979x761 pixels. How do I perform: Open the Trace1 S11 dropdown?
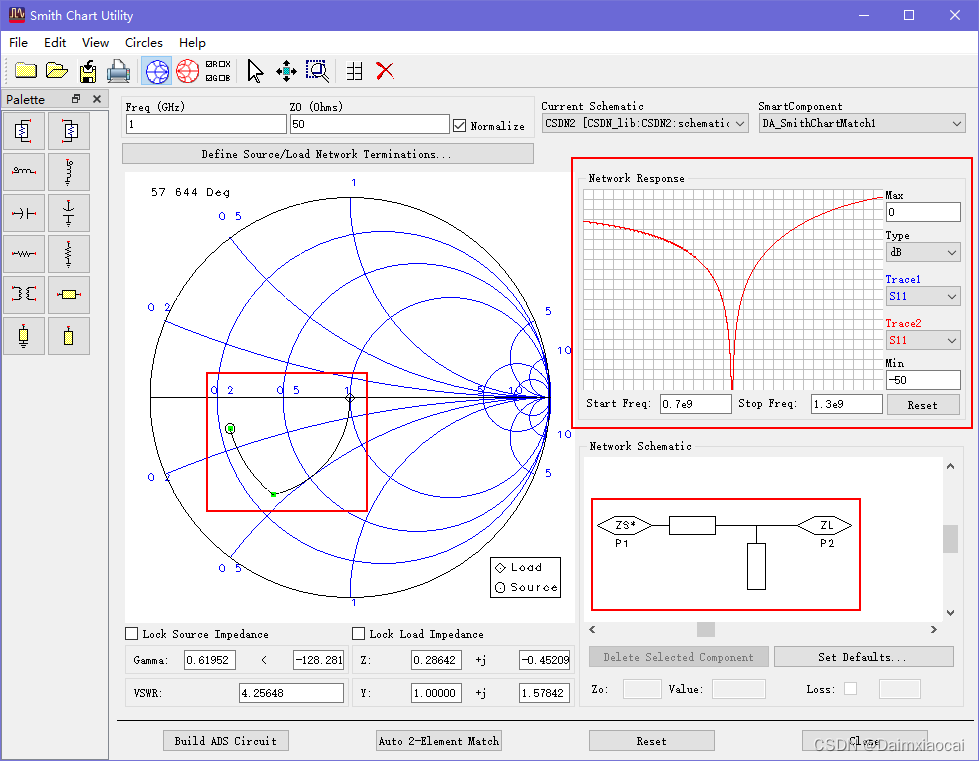coord(923,297)
